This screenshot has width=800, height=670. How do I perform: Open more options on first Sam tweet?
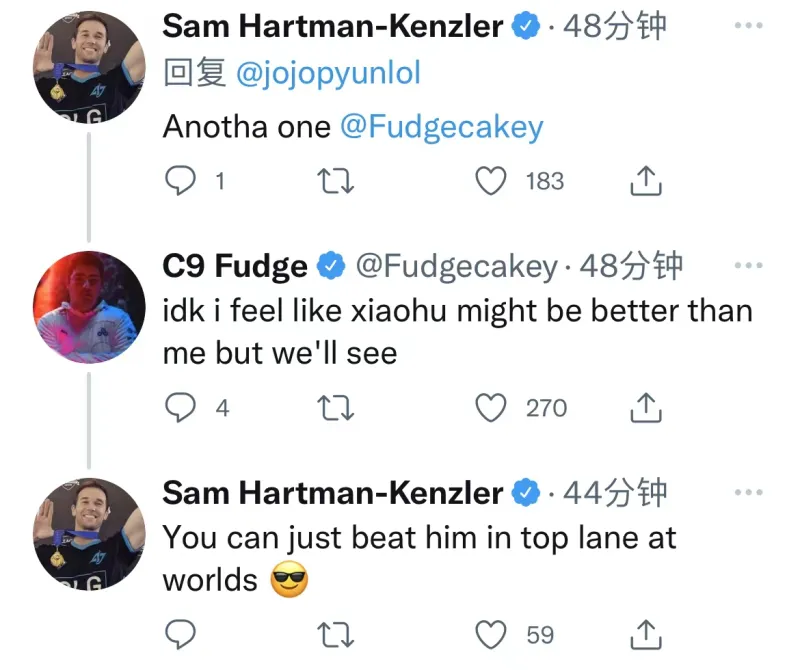(x=748, y=26)
